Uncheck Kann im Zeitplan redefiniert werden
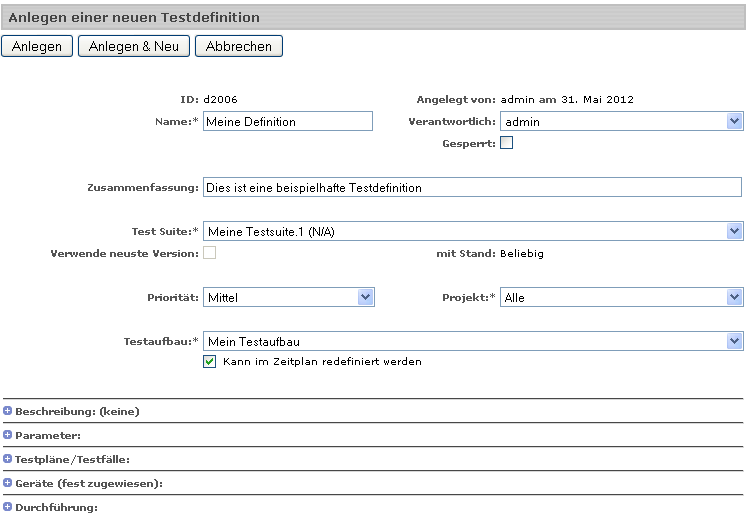Viewport: 750px width, 517px height. pyautogui.click(x=210, y=361)
